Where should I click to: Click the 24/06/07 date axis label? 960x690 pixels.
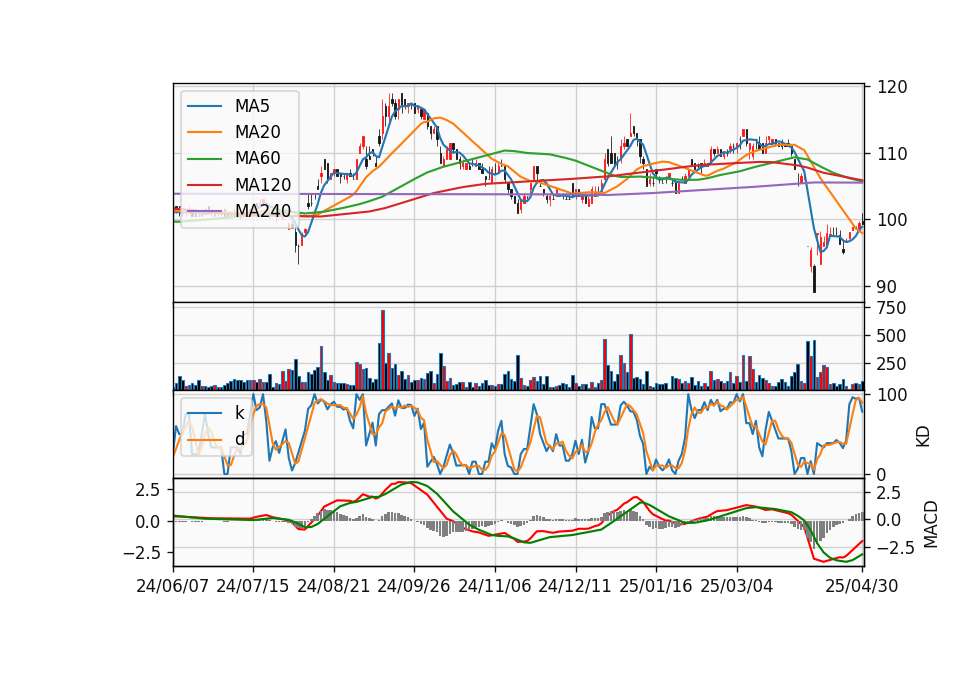click(173, 586)
